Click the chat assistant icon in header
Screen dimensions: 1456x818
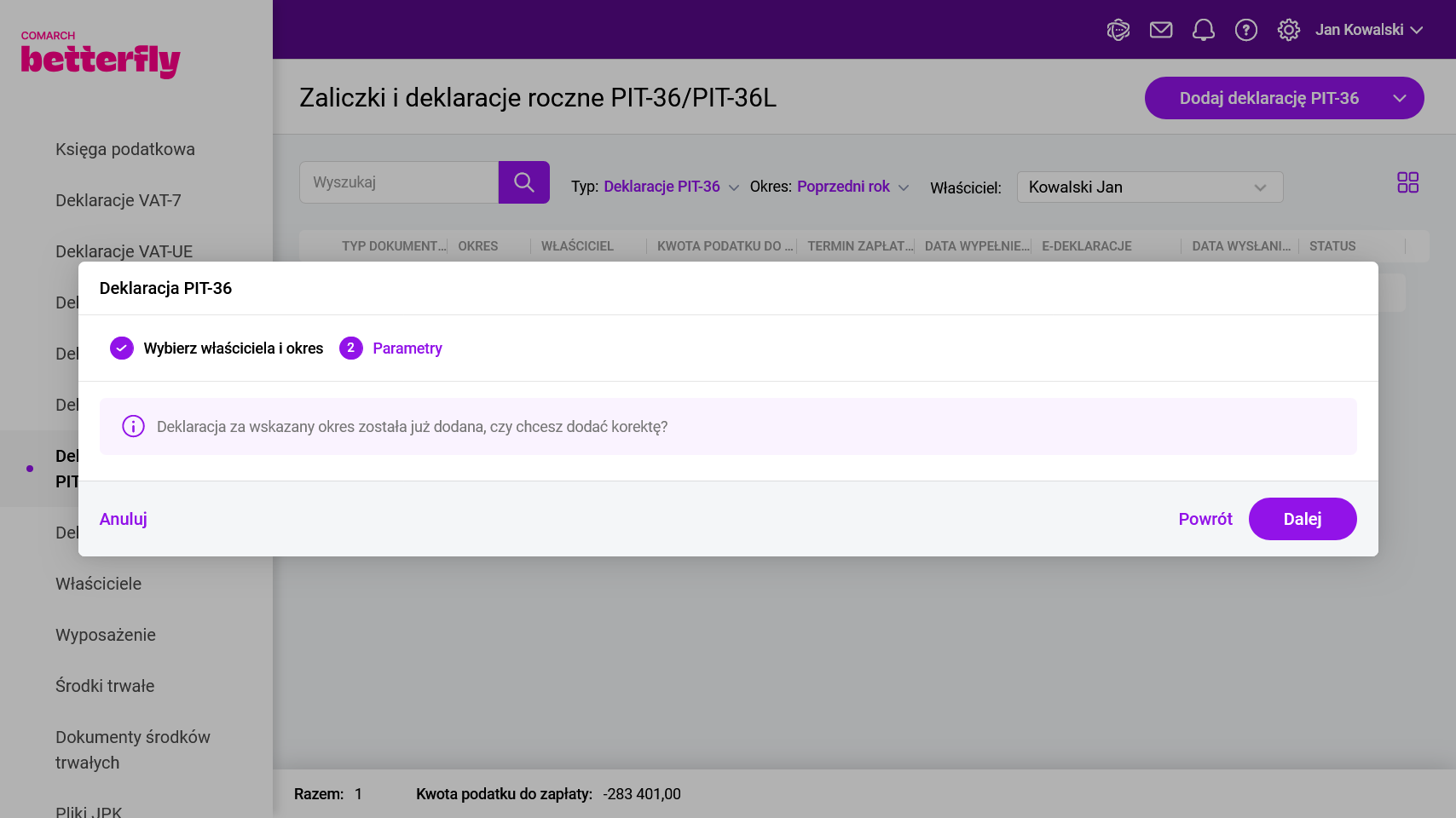[1118, 31]
